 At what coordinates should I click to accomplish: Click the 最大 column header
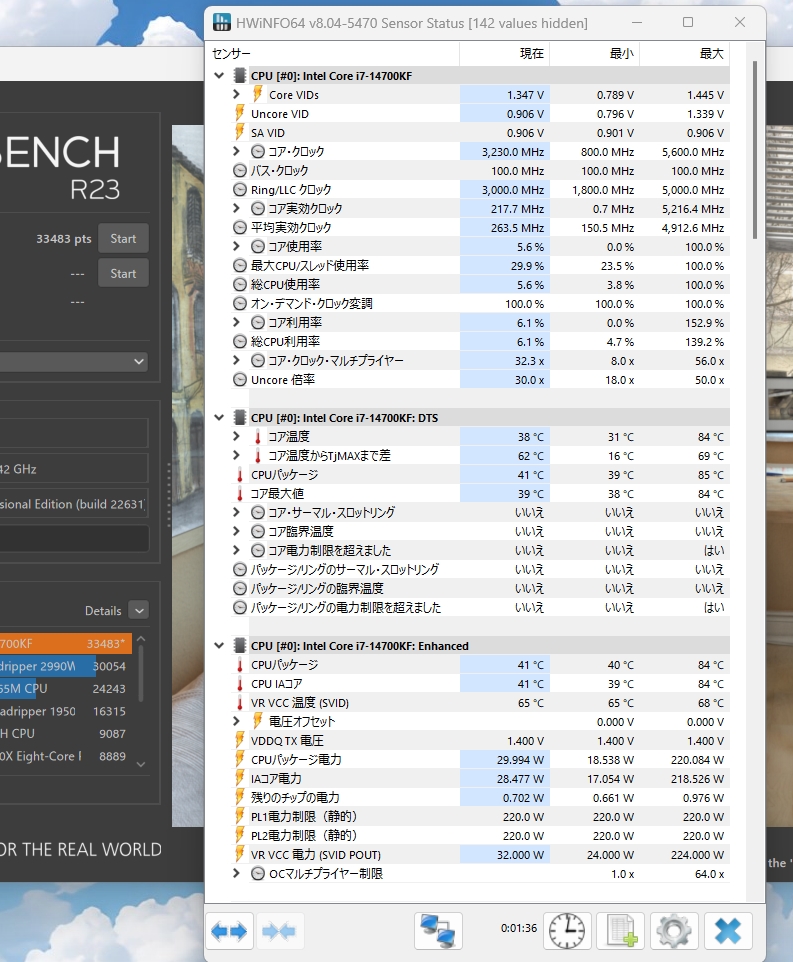684,53
